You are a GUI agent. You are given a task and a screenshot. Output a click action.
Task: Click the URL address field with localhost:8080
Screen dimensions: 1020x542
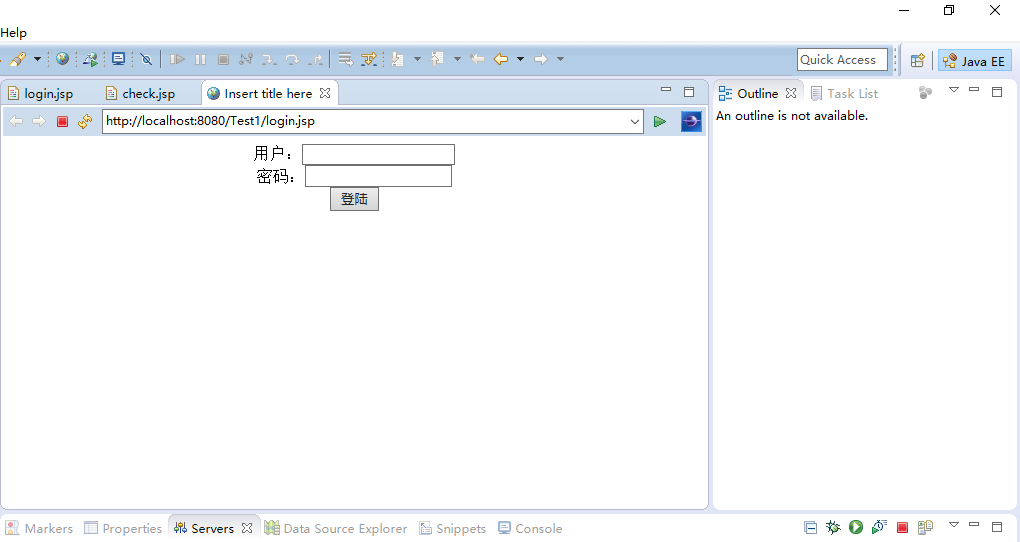pyautogui.click(x=366, y=121)
